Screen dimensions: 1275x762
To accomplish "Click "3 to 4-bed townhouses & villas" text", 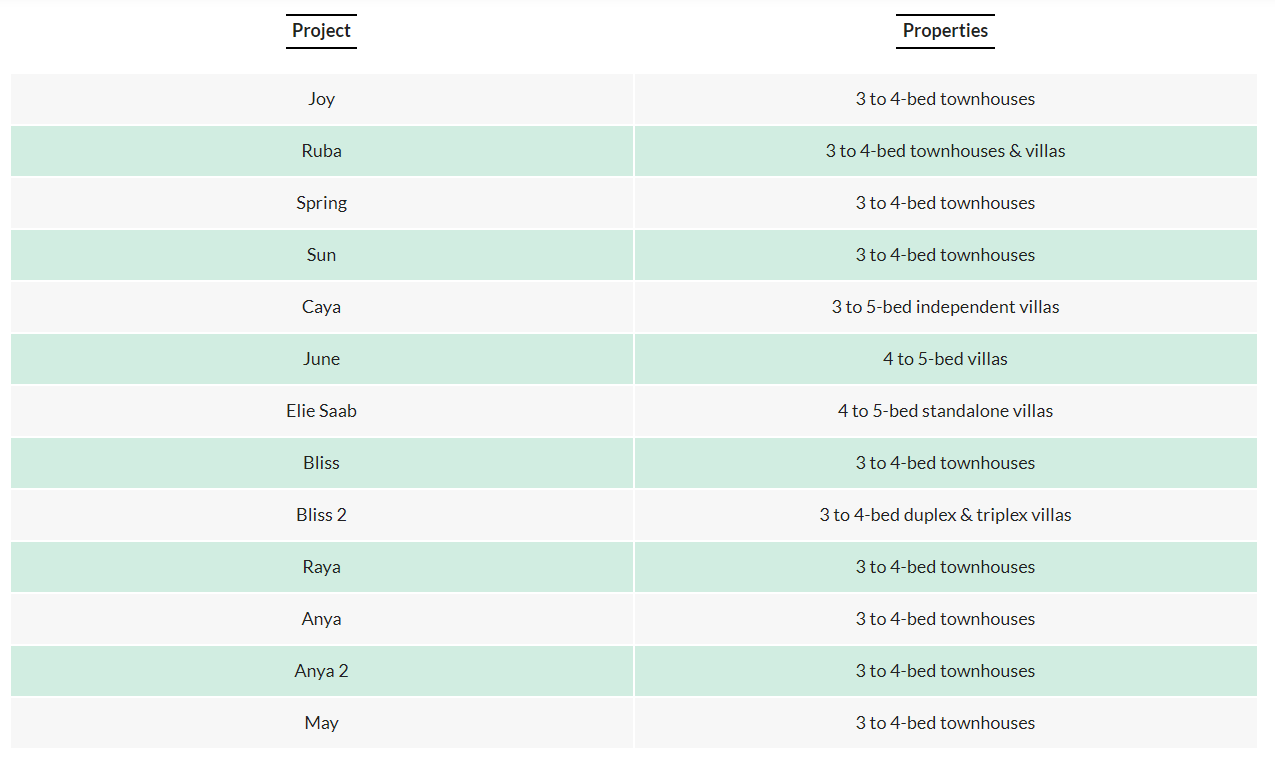I will point(945,151).
